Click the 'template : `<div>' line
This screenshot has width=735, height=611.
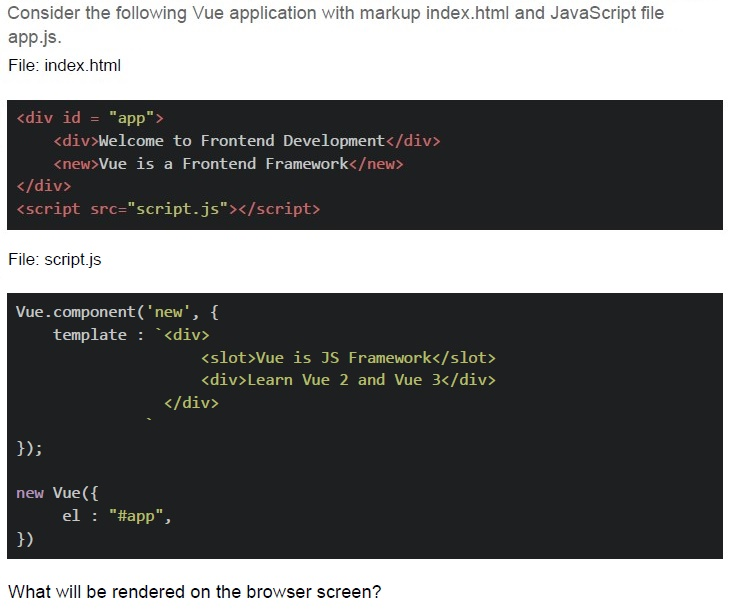click(131, 335)
